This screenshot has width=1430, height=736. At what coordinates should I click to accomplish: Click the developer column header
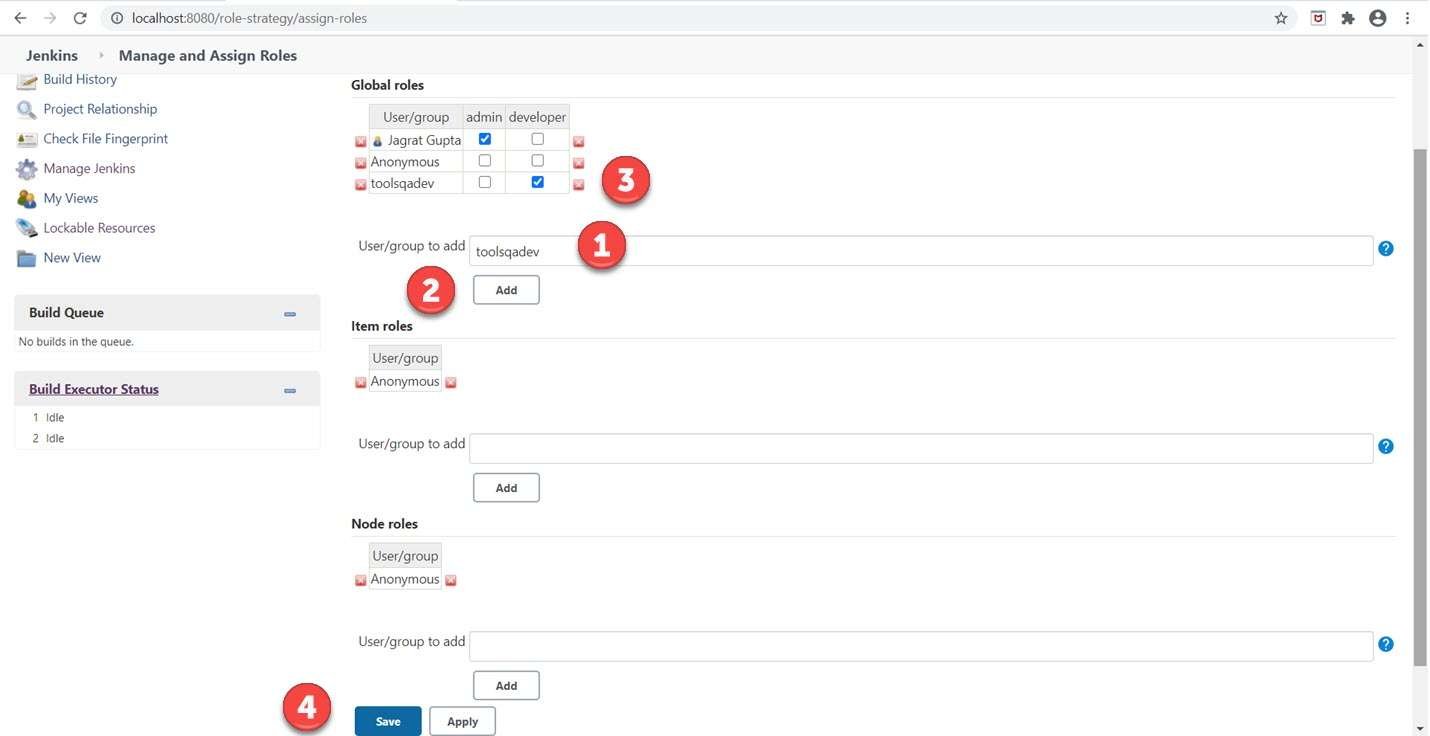(x=537, y=117)
